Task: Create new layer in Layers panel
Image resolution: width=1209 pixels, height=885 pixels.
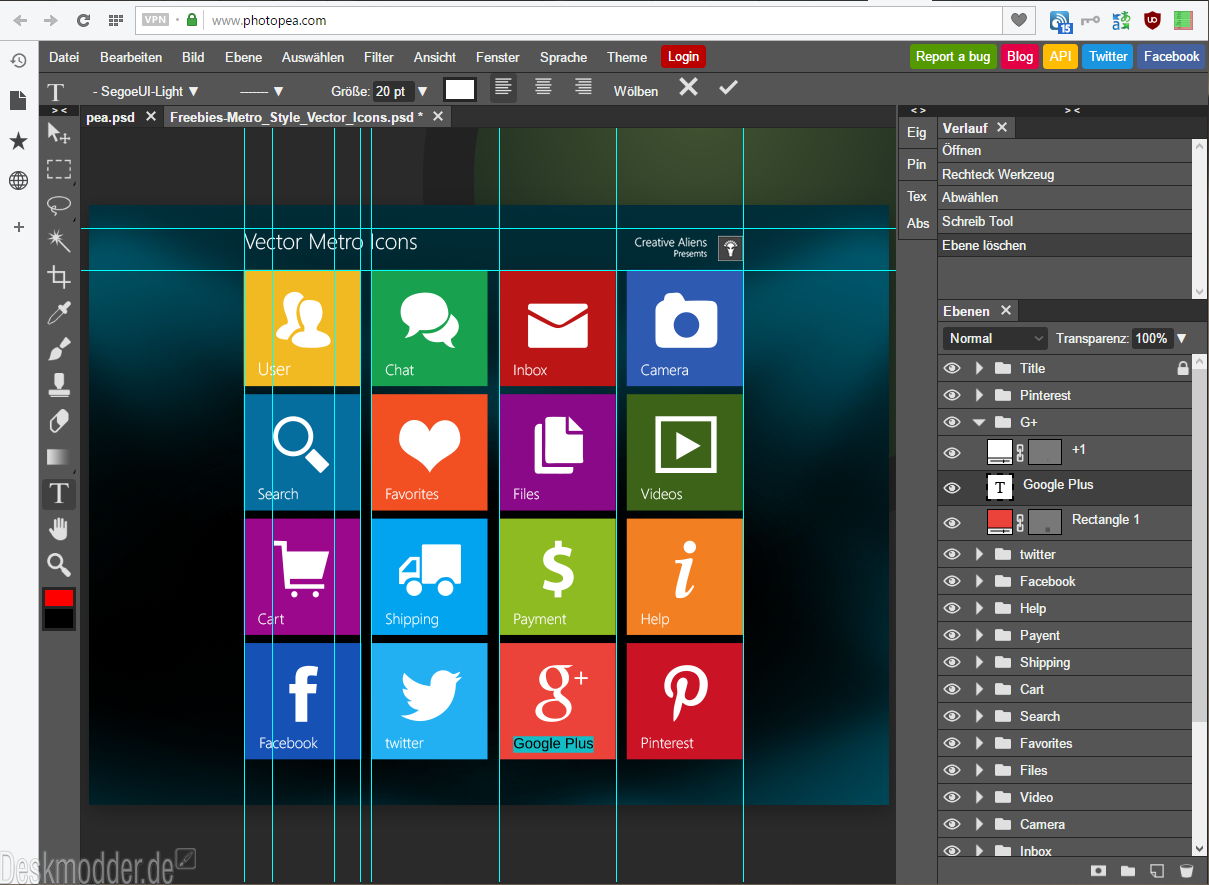Action: (1156, 871)
